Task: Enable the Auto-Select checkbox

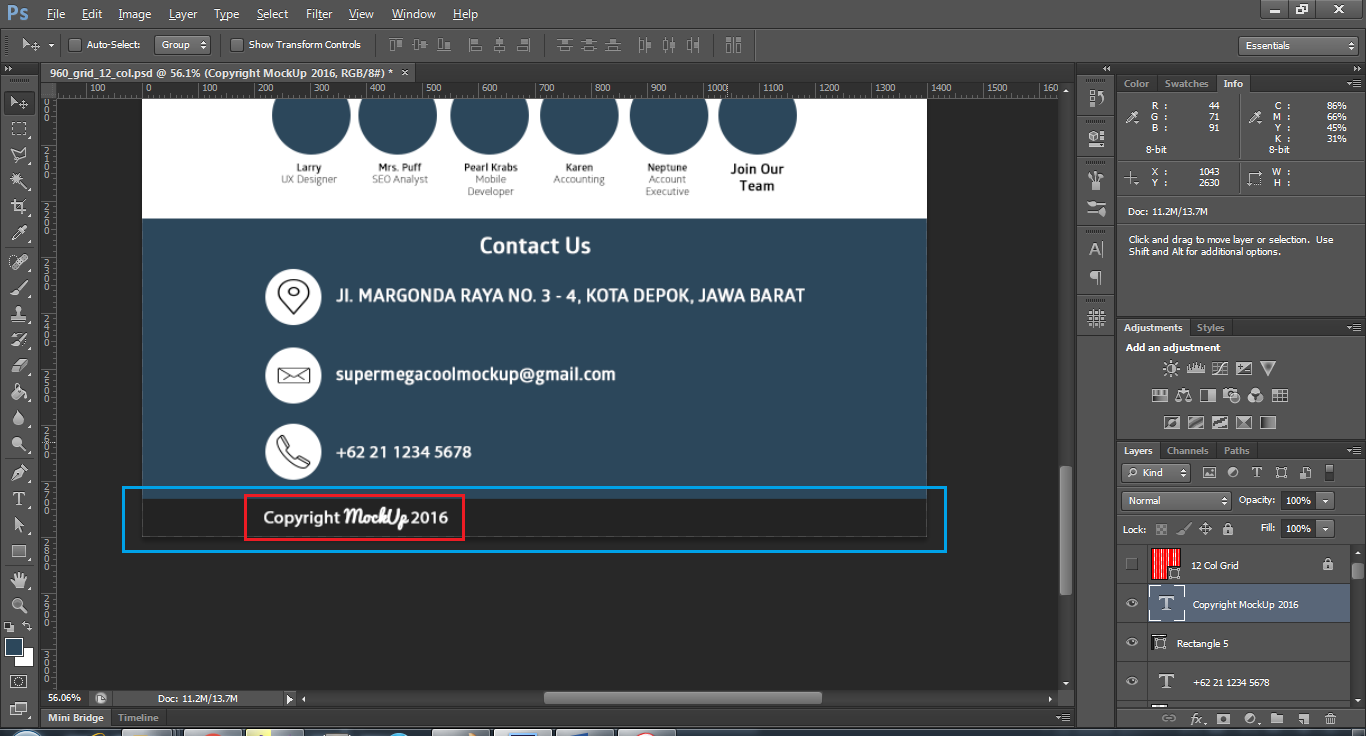Action: tap(74, 44)
